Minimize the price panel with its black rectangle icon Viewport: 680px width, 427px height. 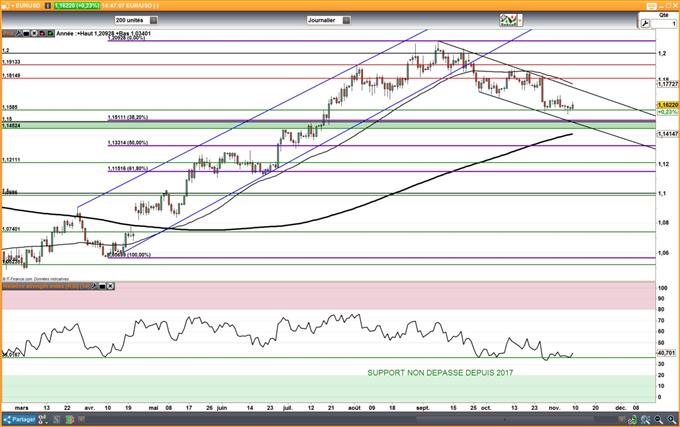pos(26,33)
